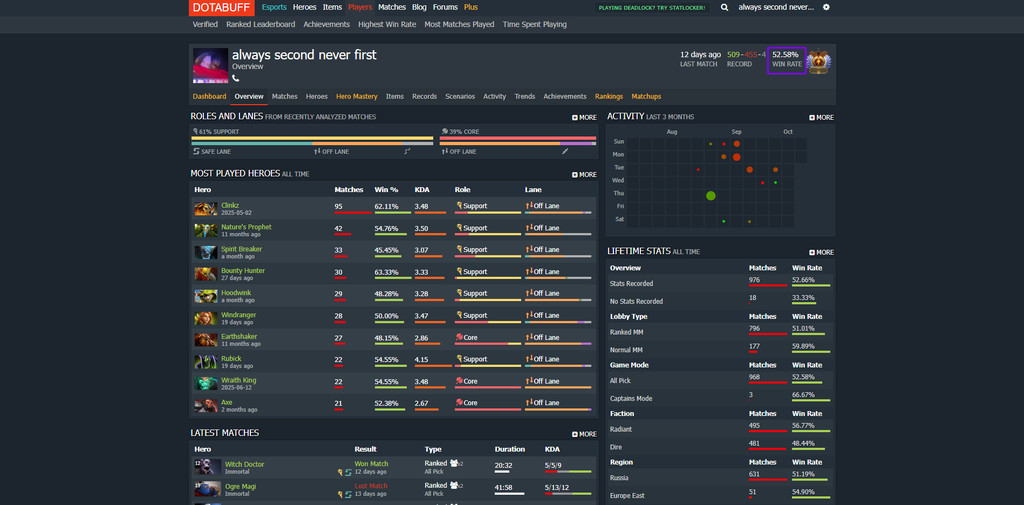
Task: Click the player avatar image
Action: tap(210, 65)
